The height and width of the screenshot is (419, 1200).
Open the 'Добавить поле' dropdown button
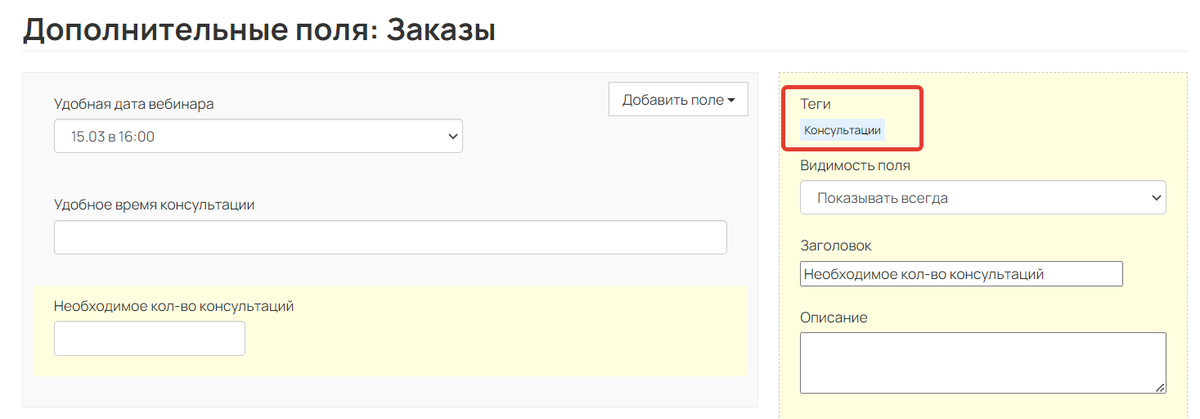pyautogui.click(x=678, y=99)
